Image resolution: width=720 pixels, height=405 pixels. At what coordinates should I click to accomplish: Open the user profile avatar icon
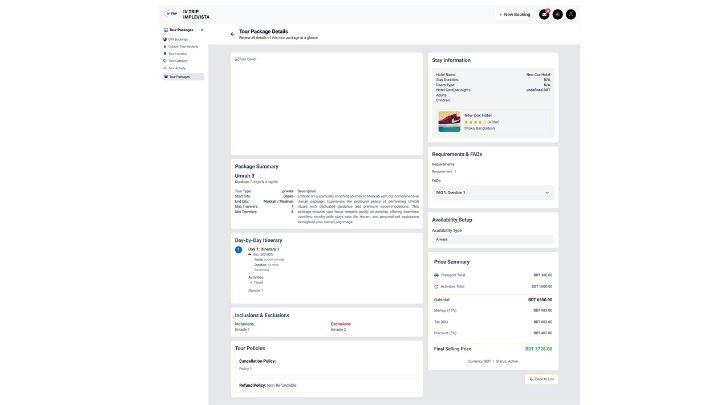[571, 14]
